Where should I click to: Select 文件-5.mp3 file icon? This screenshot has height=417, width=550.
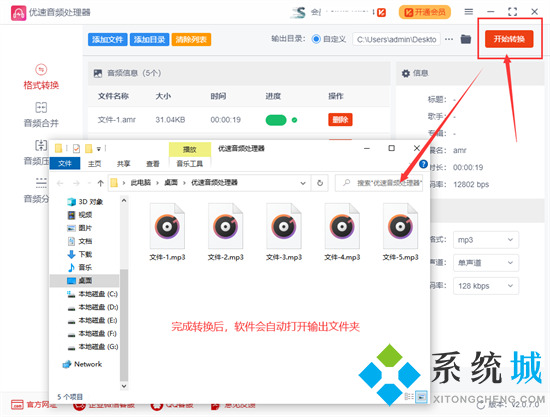[x=400, y=226]
